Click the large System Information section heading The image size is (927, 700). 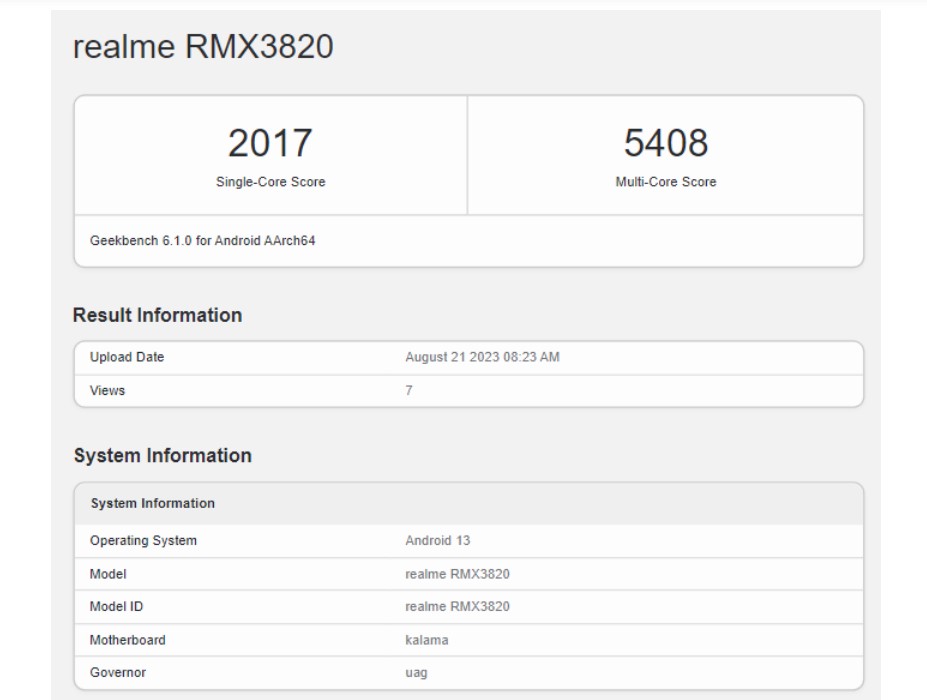tap(163, 455)
